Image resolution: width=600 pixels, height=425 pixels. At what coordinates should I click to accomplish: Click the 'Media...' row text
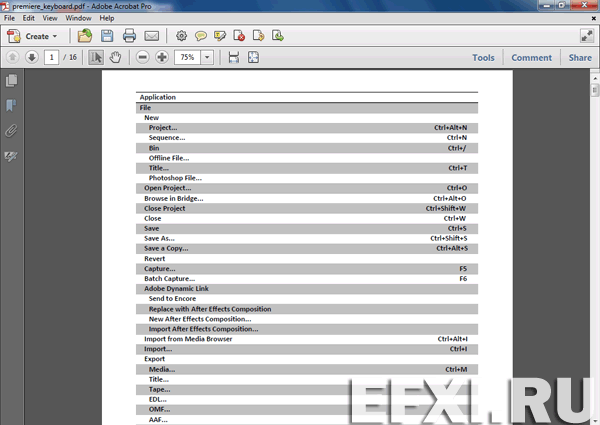coord(162,370)
